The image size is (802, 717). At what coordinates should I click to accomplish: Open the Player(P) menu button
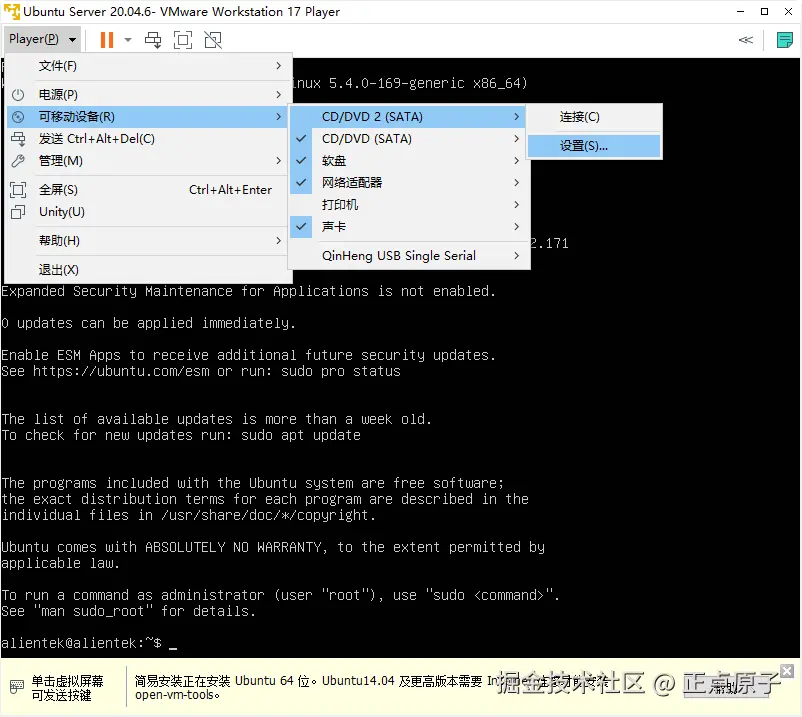pos(42,39)
